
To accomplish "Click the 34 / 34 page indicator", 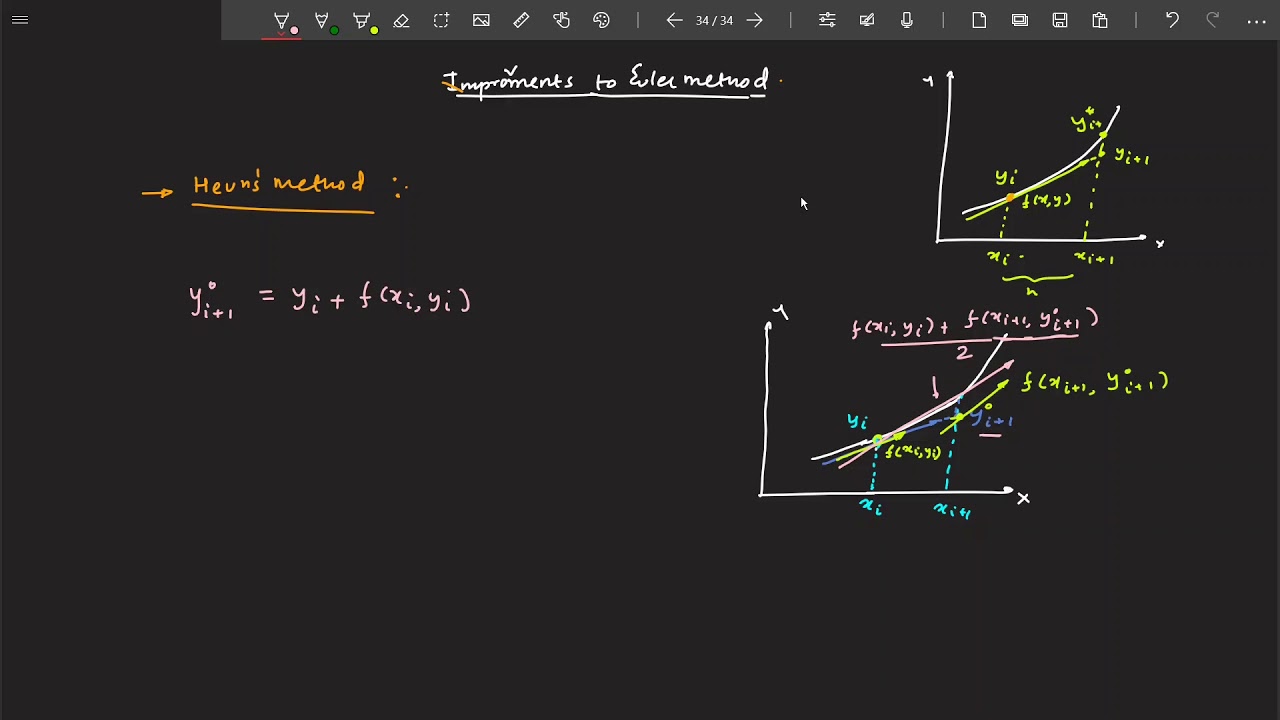I will [x=714, y=20].
